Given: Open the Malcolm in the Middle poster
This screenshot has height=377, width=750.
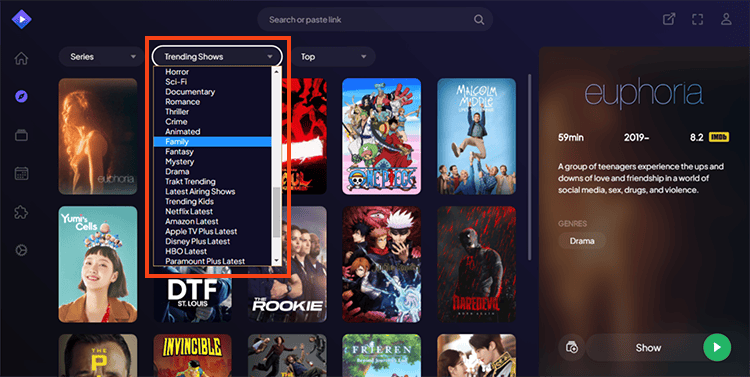Looking at the screenshot, I should coord(476,136).
